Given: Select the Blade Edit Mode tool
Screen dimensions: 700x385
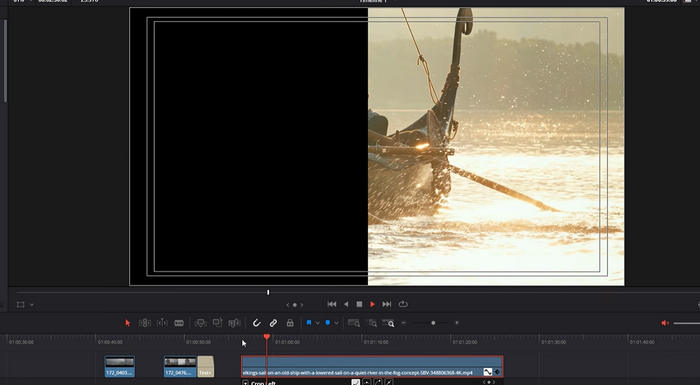Looking at the screenshot, I should [179, 323].
